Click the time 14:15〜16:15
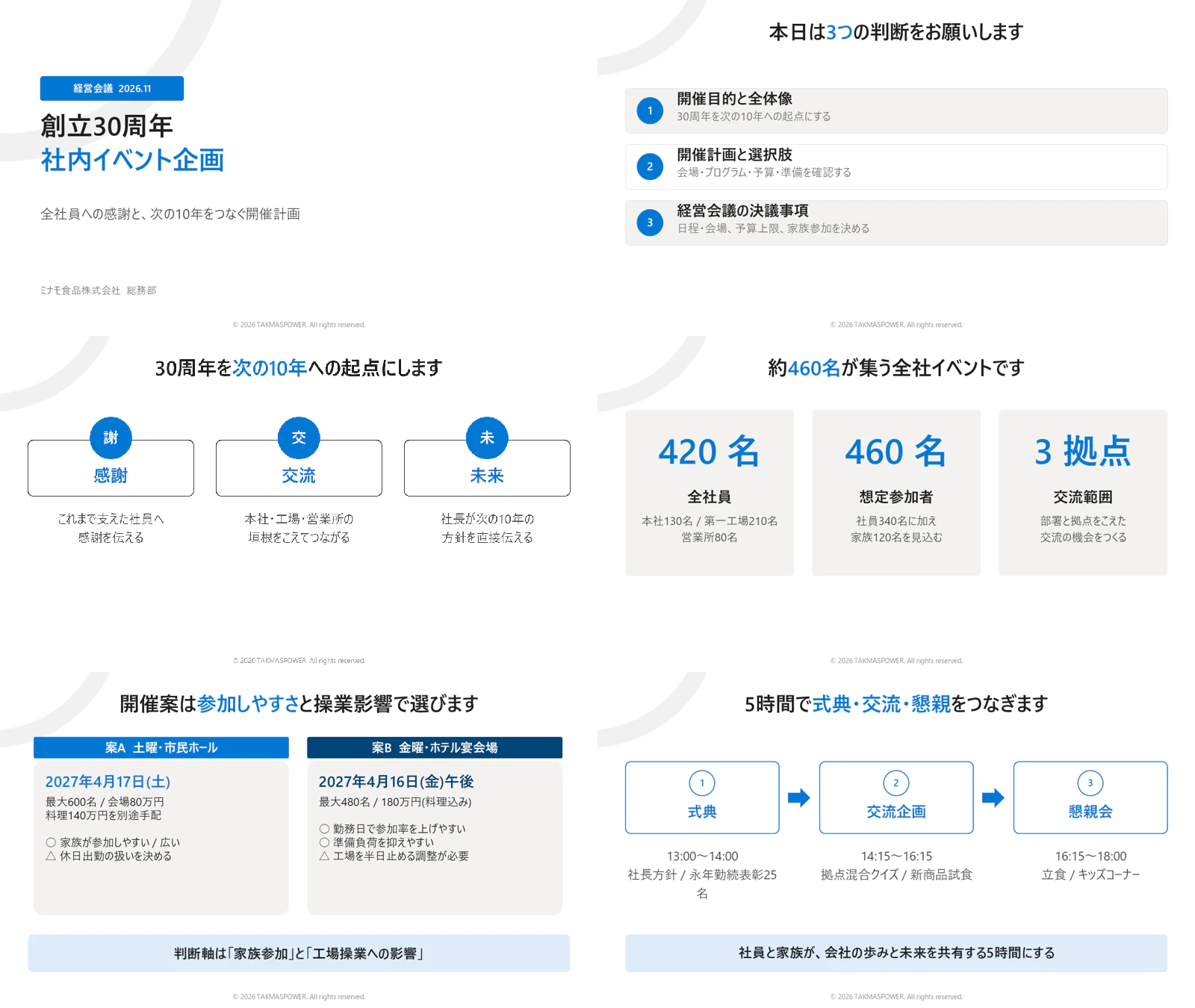 click(x=896, y=856)
